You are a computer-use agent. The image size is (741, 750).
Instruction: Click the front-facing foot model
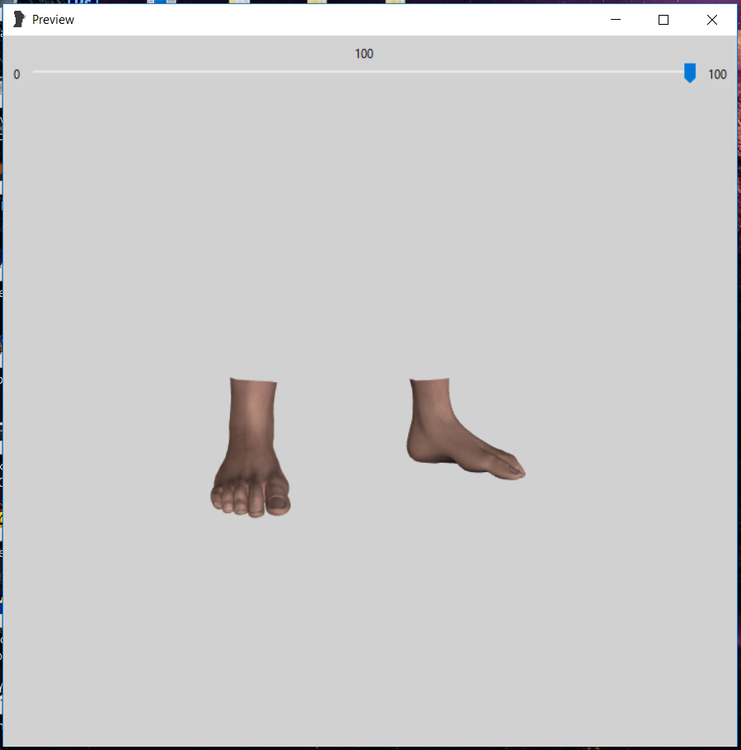[251, 447]
